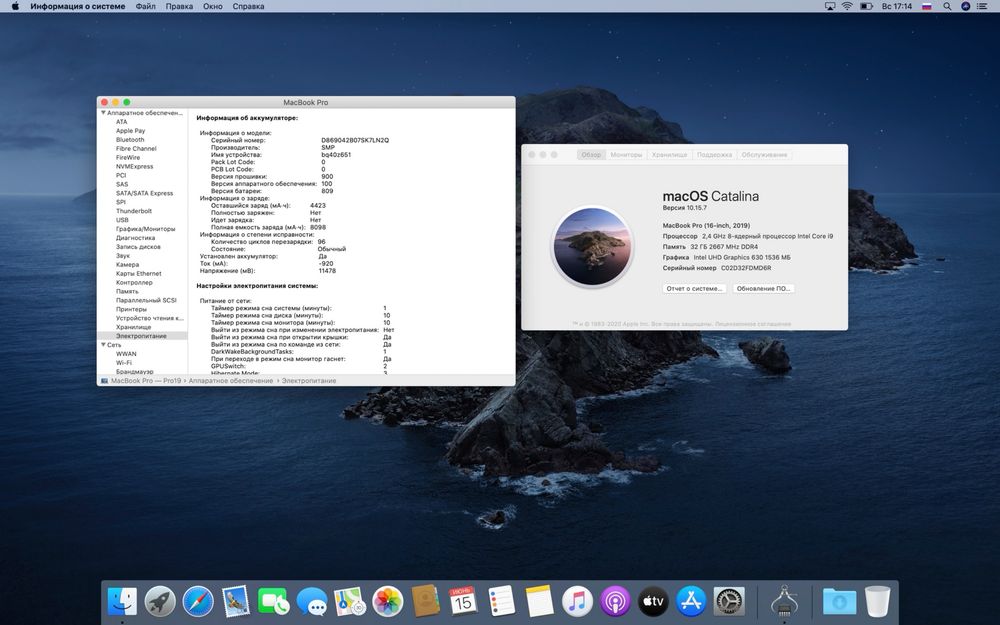This screenshot has height=625, width=1000.
Task: Open Spotlight search magnifier
Action: (x=947, y=6)
